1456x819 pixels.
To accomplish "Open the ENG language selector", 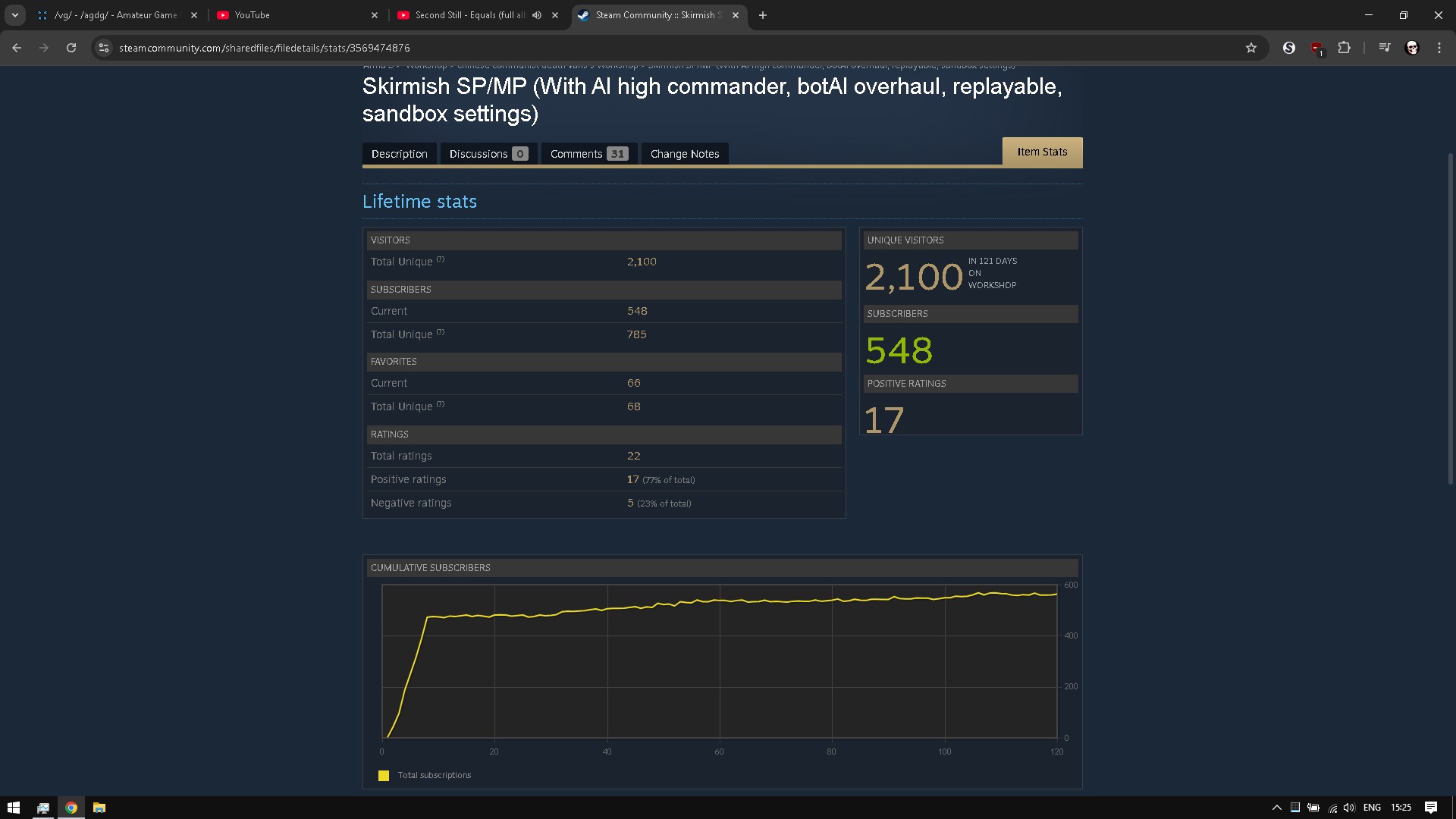I will coord(1372,808).
